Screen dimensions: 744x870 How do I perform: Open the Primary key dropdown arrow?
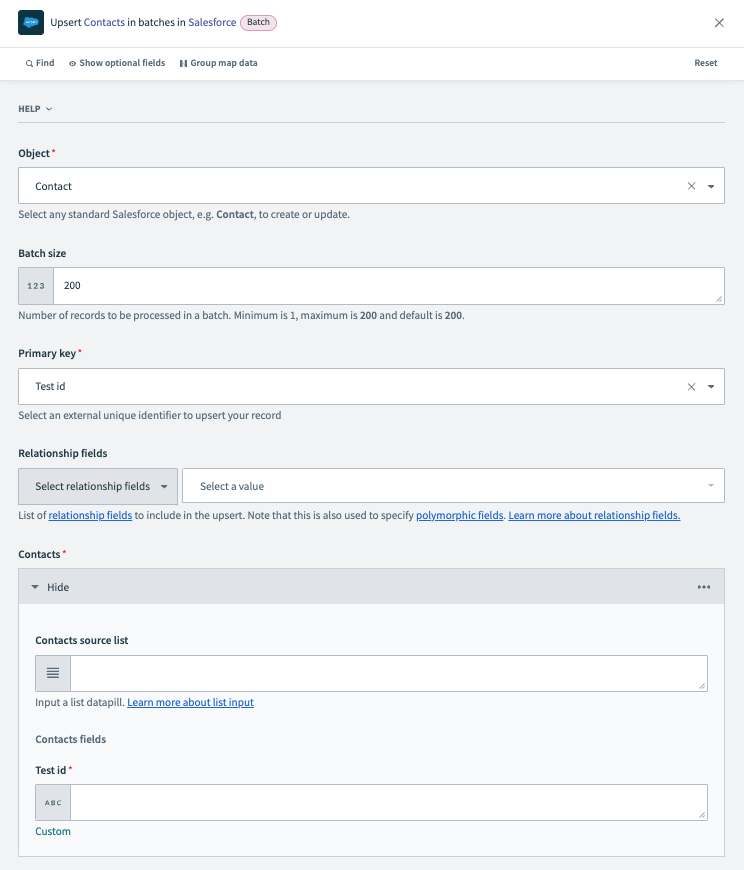coord(711,386)
